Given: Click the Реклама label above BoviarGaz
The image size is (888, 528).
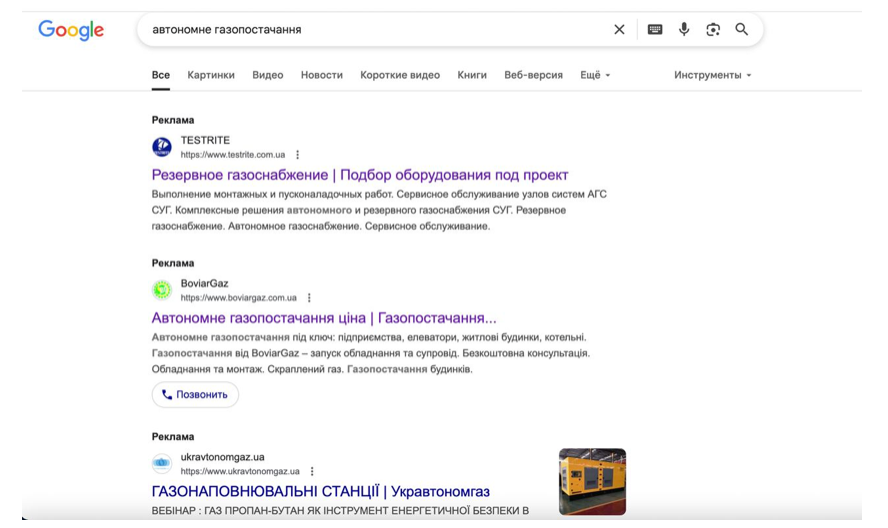Looking at the screenshot, I should pos(173,263).
